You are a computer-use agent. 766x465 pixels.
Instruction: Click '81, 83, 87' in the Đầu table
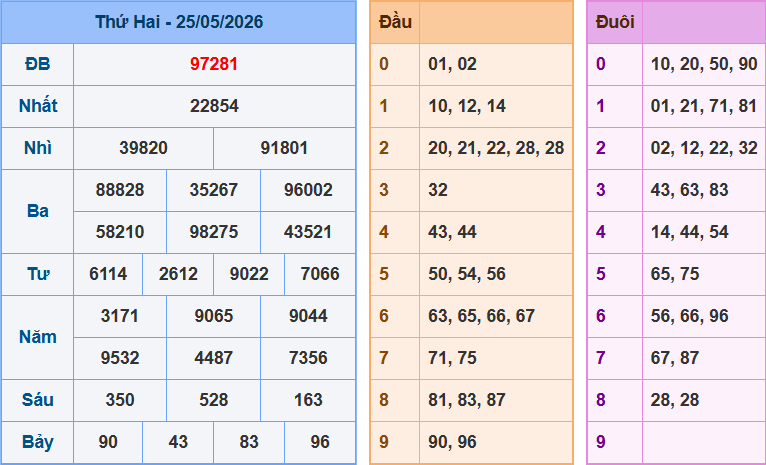pyautogui.click(x=467, y=400)
